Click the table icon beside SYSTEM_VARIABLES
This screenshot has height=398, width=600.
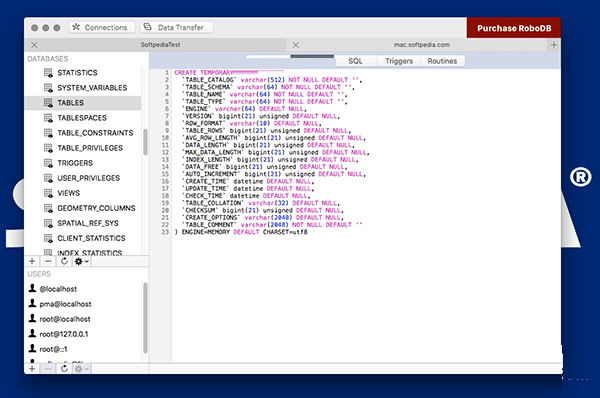click(x=48, y=88)
